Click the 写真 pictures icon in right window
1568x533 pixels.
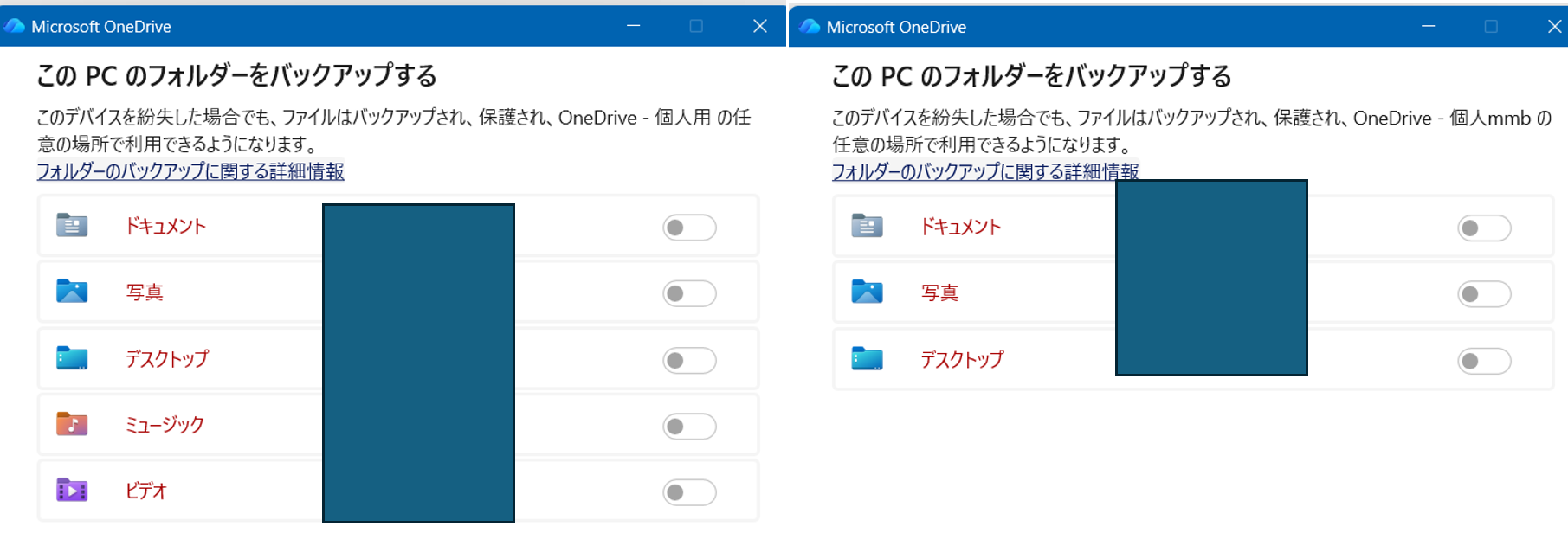867,292
